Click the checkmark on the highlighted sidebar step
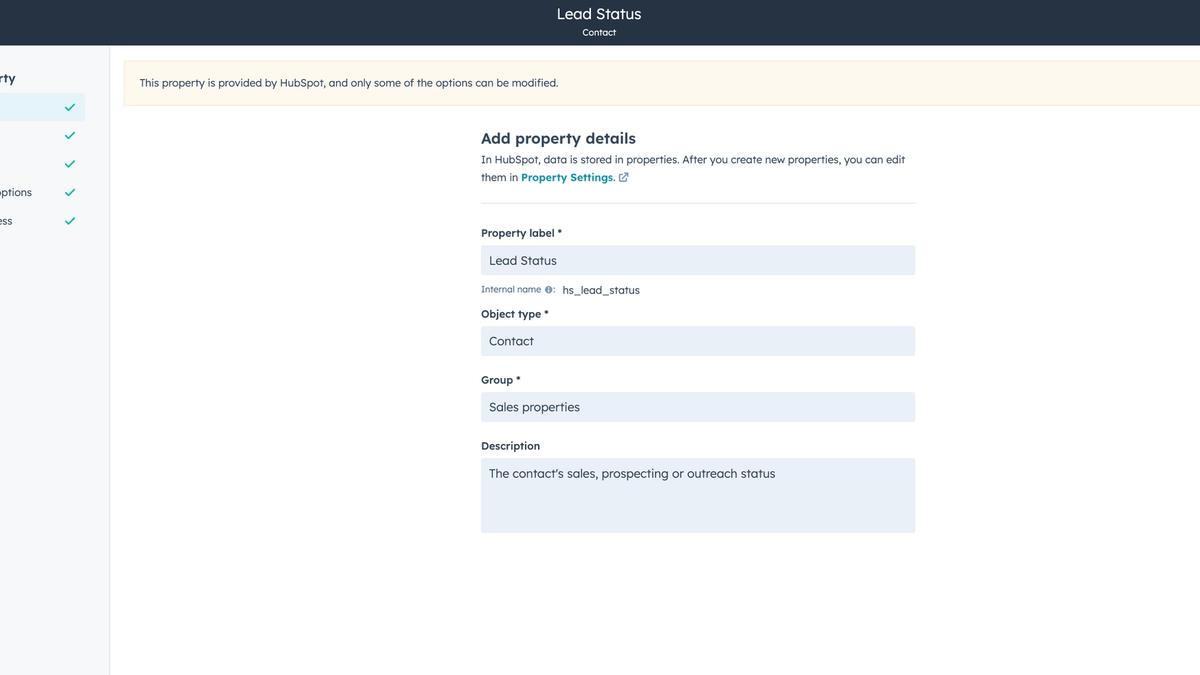 coord(69,107)
